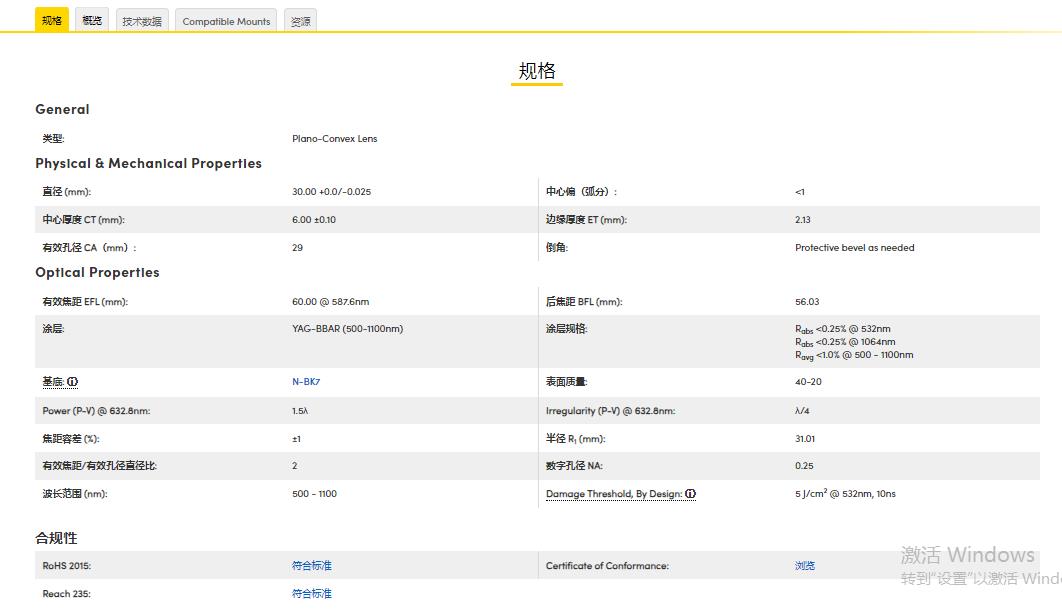The image size is (1062, 612).
Task: Open the 资源 tab
Action: pyautogui.click(x=300, y=19)
